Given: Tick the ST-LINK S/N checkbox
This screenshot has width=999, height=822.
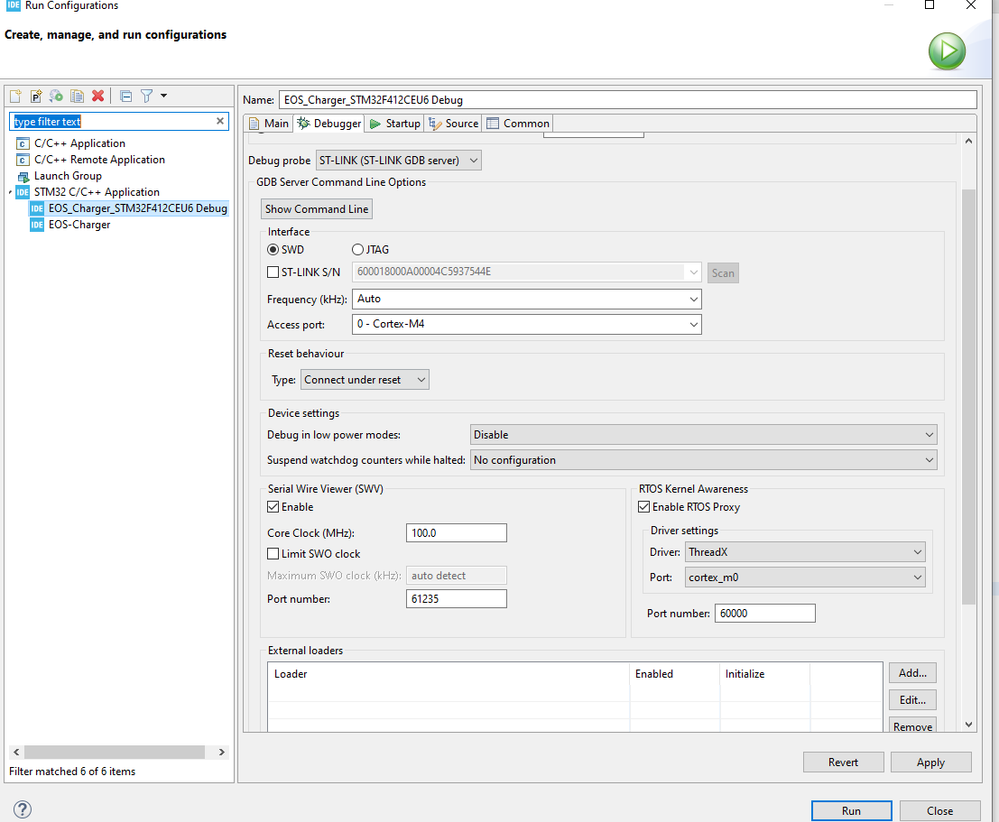Looking at the screenshot, I should point(274,272).
